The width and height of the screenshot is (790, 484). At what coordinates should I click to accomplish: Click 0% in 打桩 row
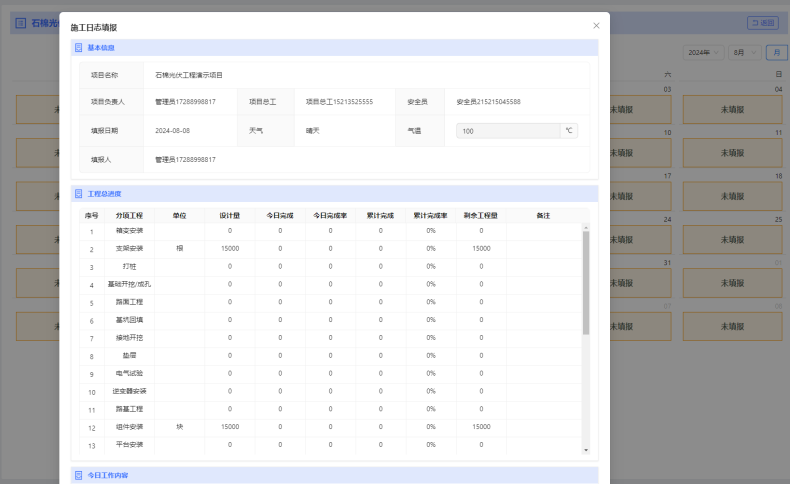tap(431, 266)
